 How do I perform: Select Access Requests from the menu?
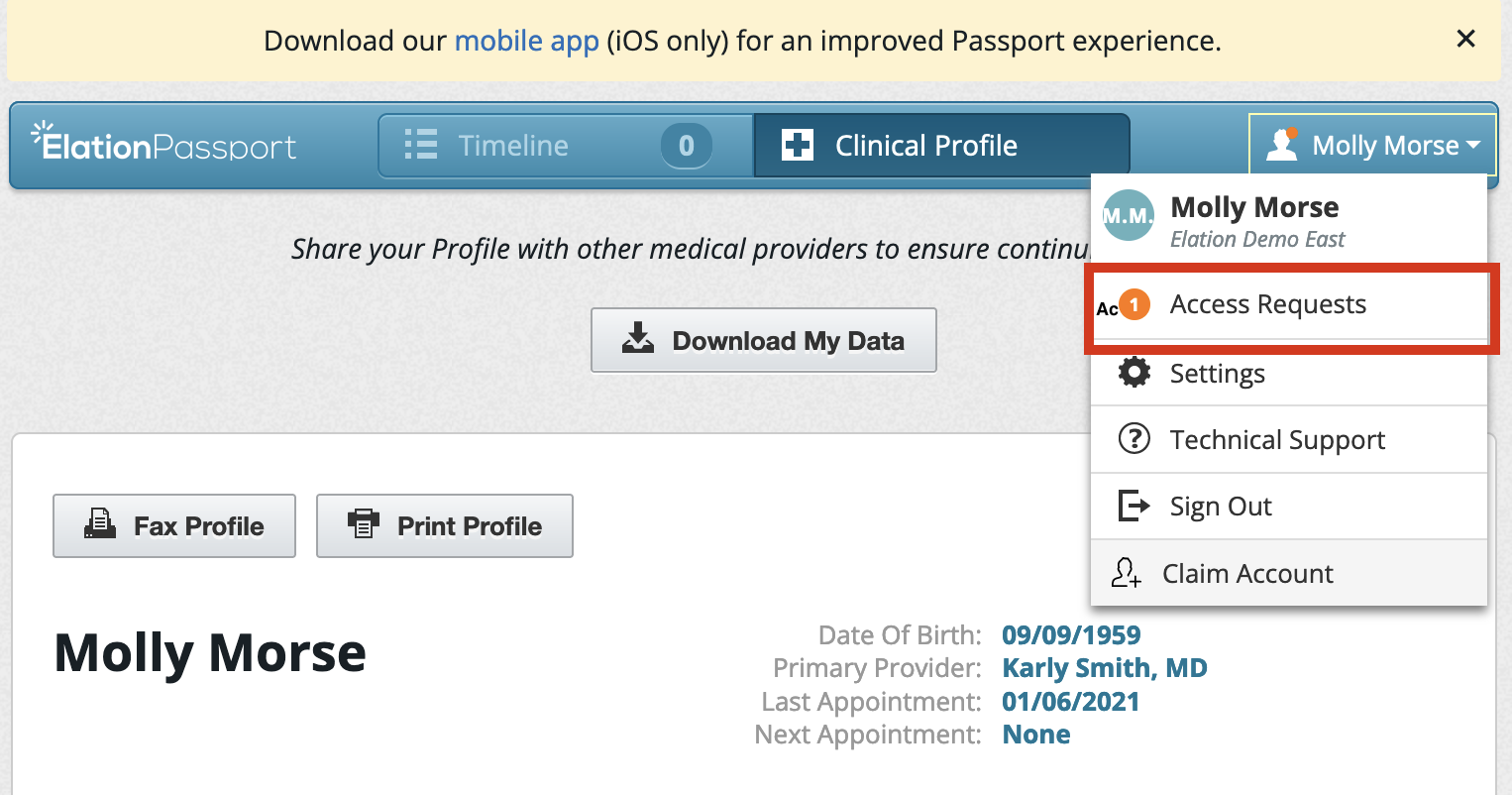[x=1267, y=304]
